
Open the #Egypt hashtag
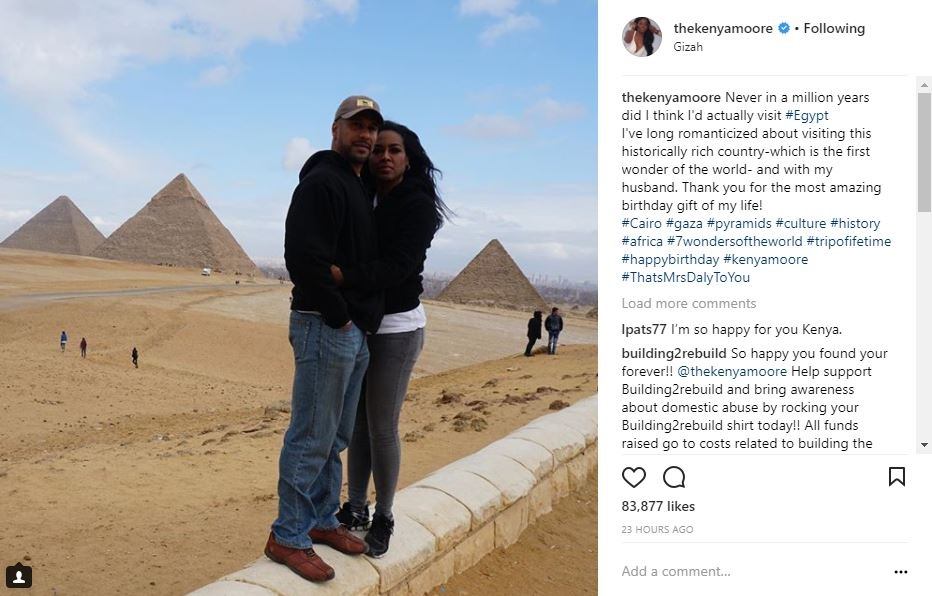pyautogui.click(x=807, y=115)
